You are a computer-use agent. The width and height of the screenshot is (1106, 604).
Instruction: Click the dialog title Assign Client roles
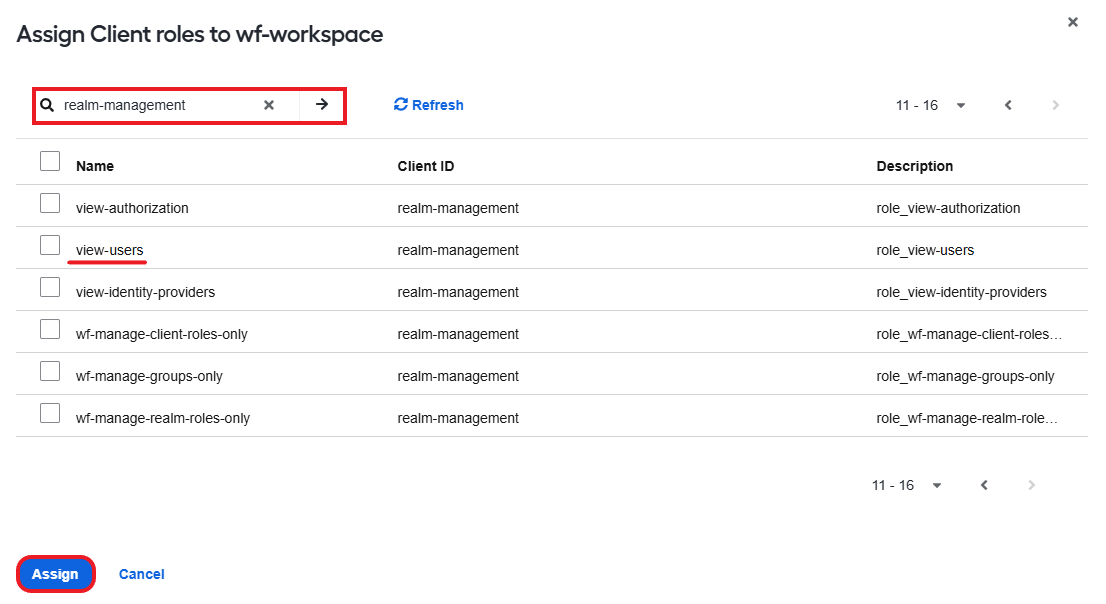(200, 34)
